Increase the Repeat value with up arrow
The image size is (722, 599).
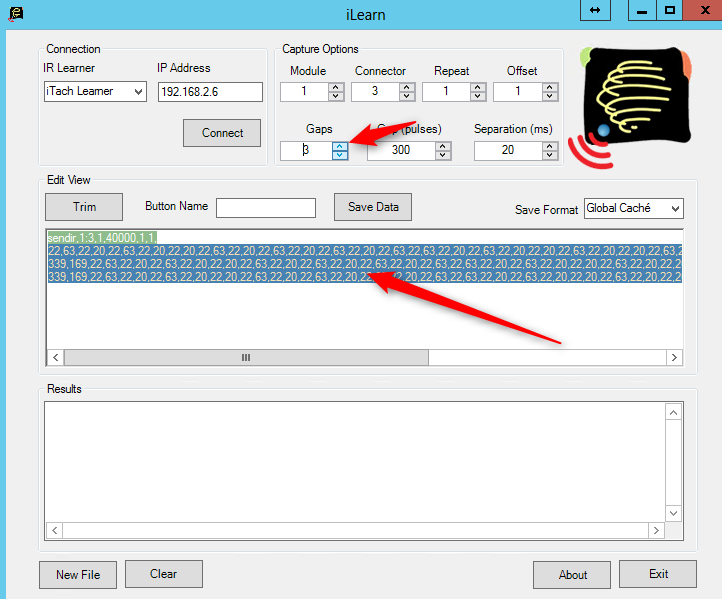tap(478, 87)
